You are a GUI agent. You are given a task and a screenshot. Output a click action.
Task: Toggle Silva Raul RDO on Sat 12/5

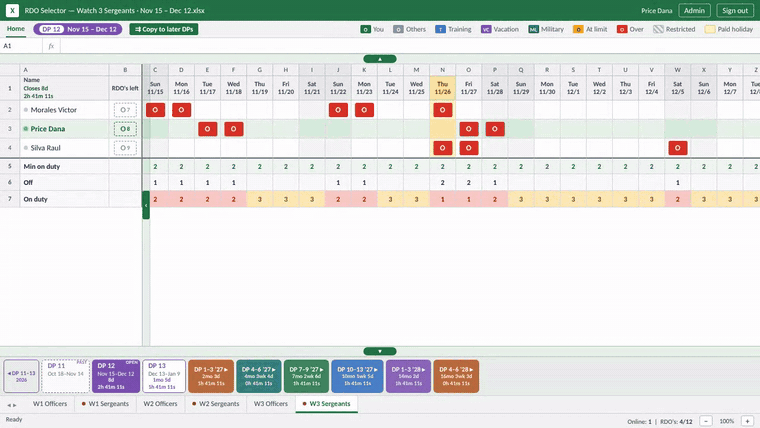[x=678, y=148]
